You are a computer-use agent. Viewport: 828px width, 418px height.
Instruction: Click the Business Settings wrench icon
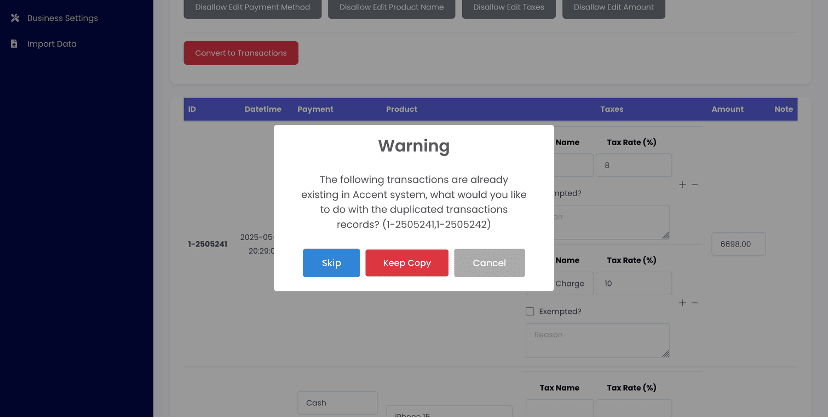[15, 18]
